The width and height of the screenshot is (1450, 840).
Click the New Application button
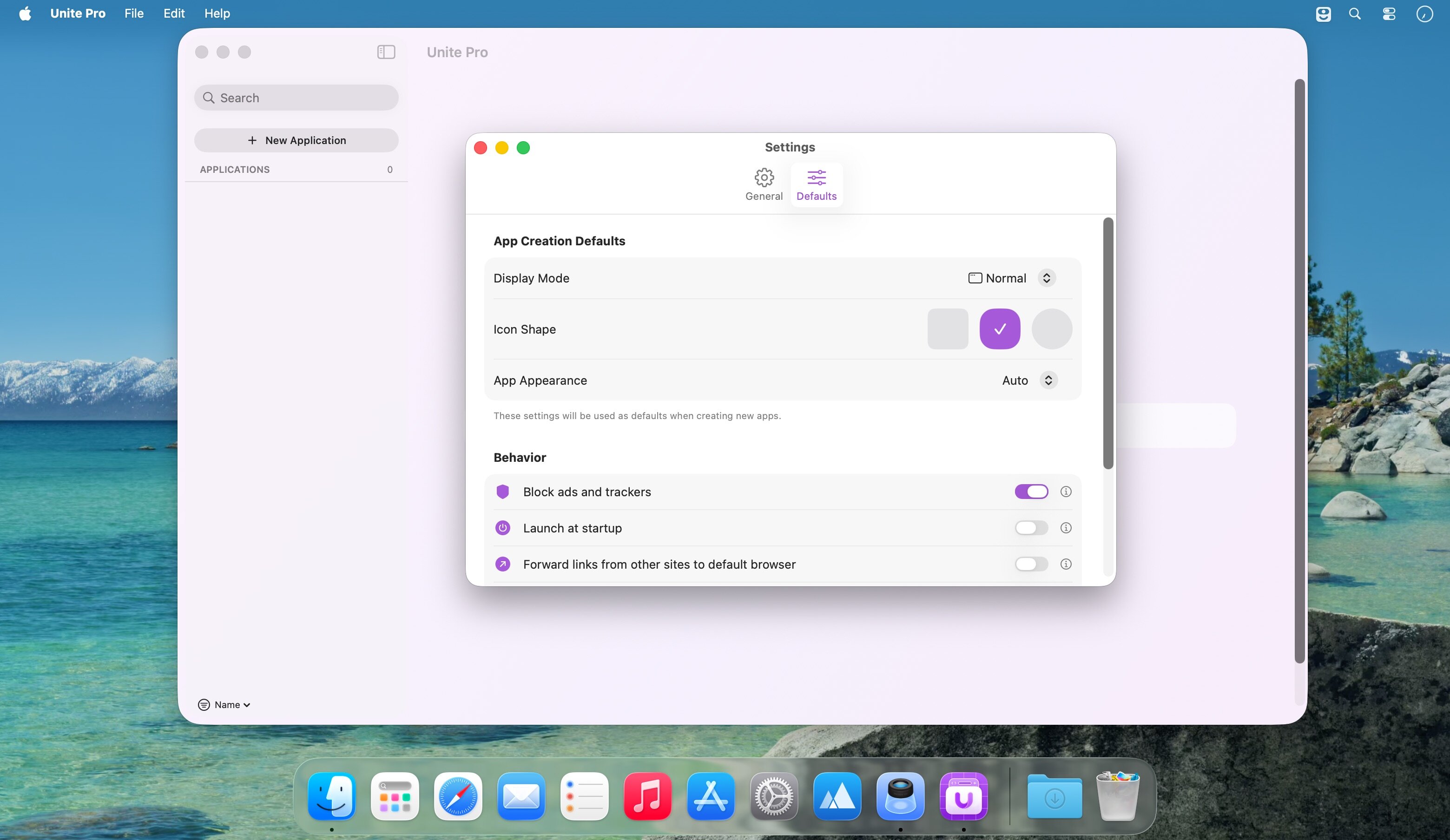click(297, 140)
